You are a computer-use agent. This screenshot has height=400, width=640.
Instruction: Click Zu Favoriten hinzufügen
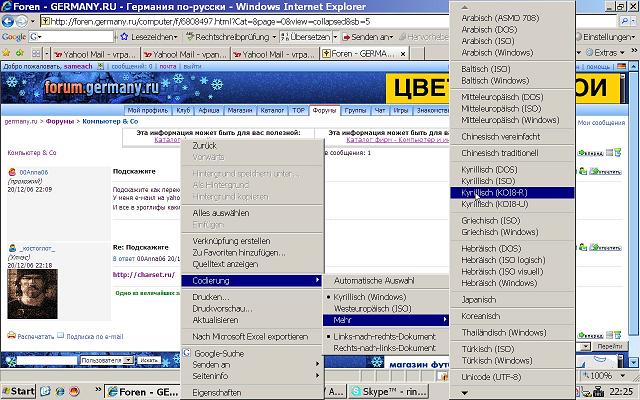coord(252,253)
